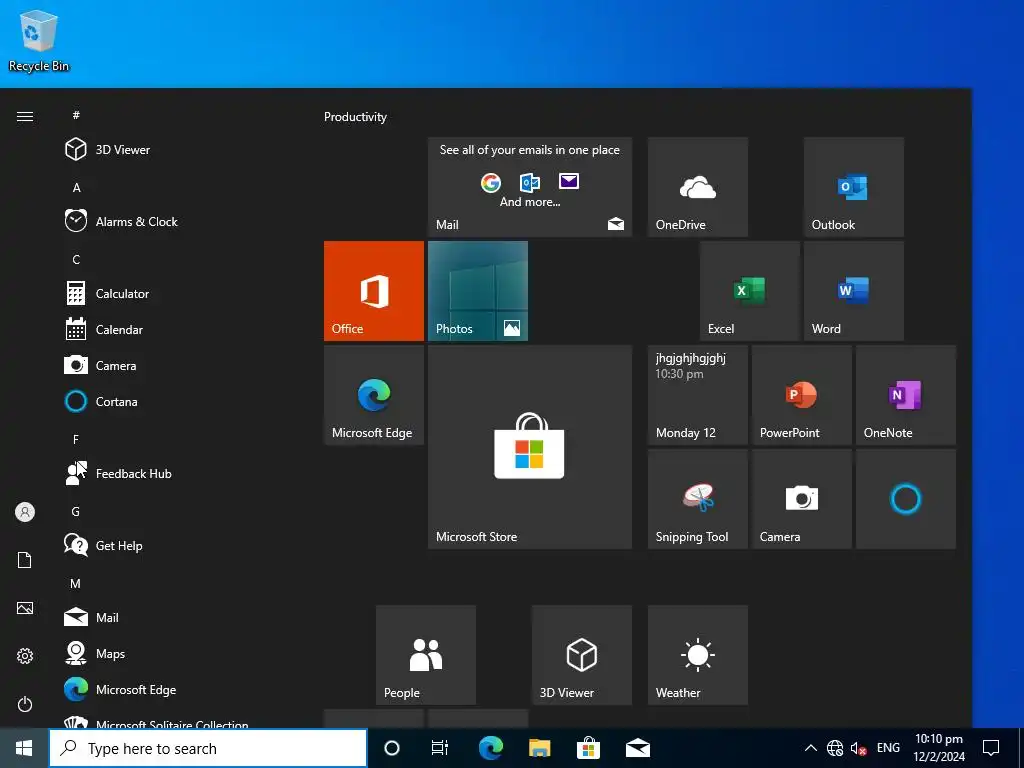This screenshot has height=768, width=1024.
Task: Open Microsoft Store from the taskbar
Action: click(588, 748)
